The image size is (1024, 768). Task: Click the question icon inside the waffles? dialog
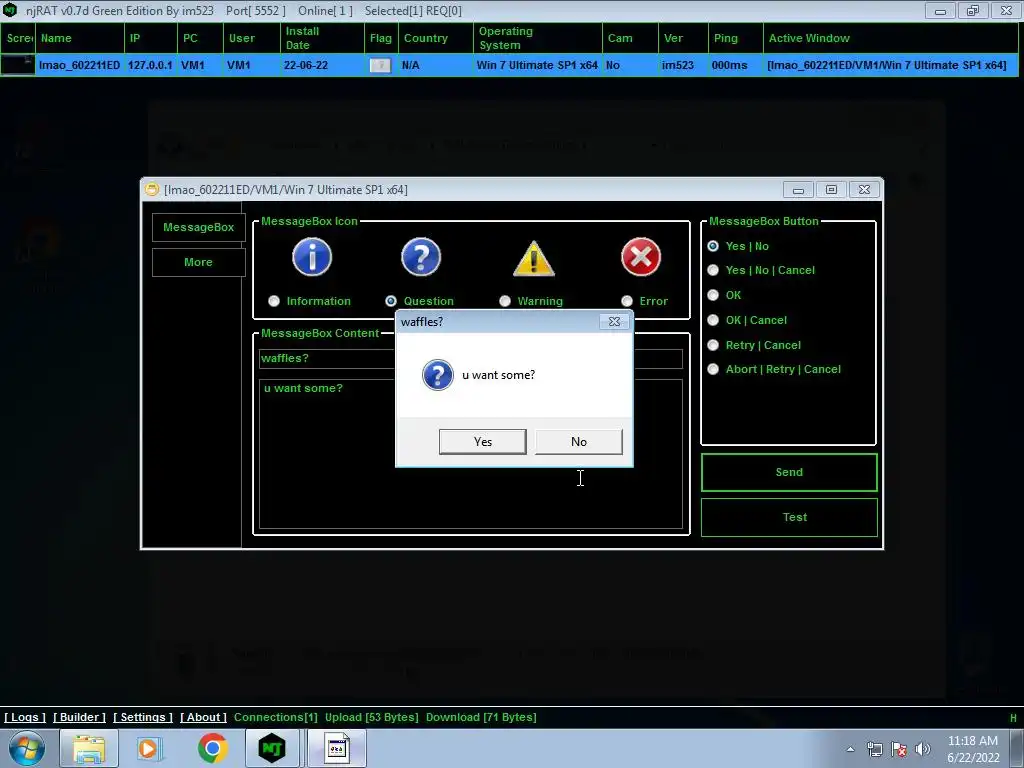tap(438, 375)
